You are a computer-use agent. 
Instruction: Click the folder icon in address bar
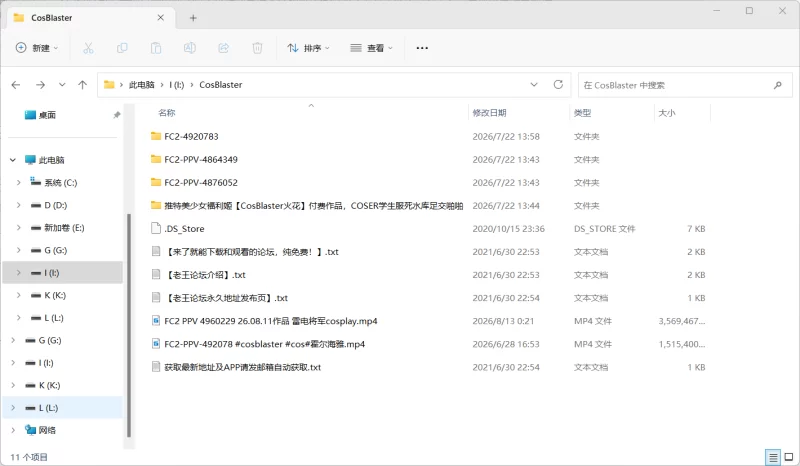pyautogui.click(x=109, y=85)
